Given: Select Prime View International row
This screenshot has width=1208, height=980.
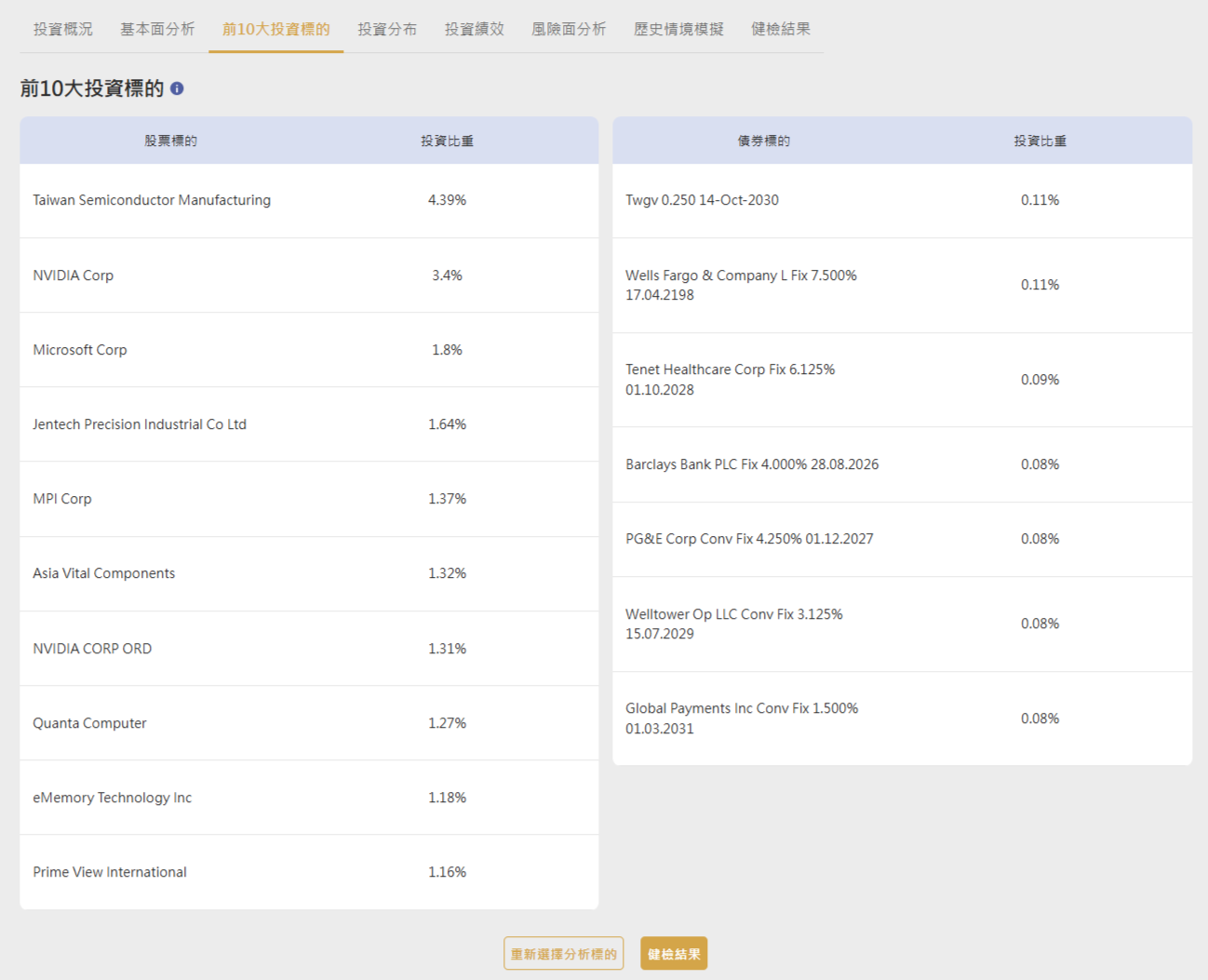Looking at the screenshot, I should coord(309,872).
